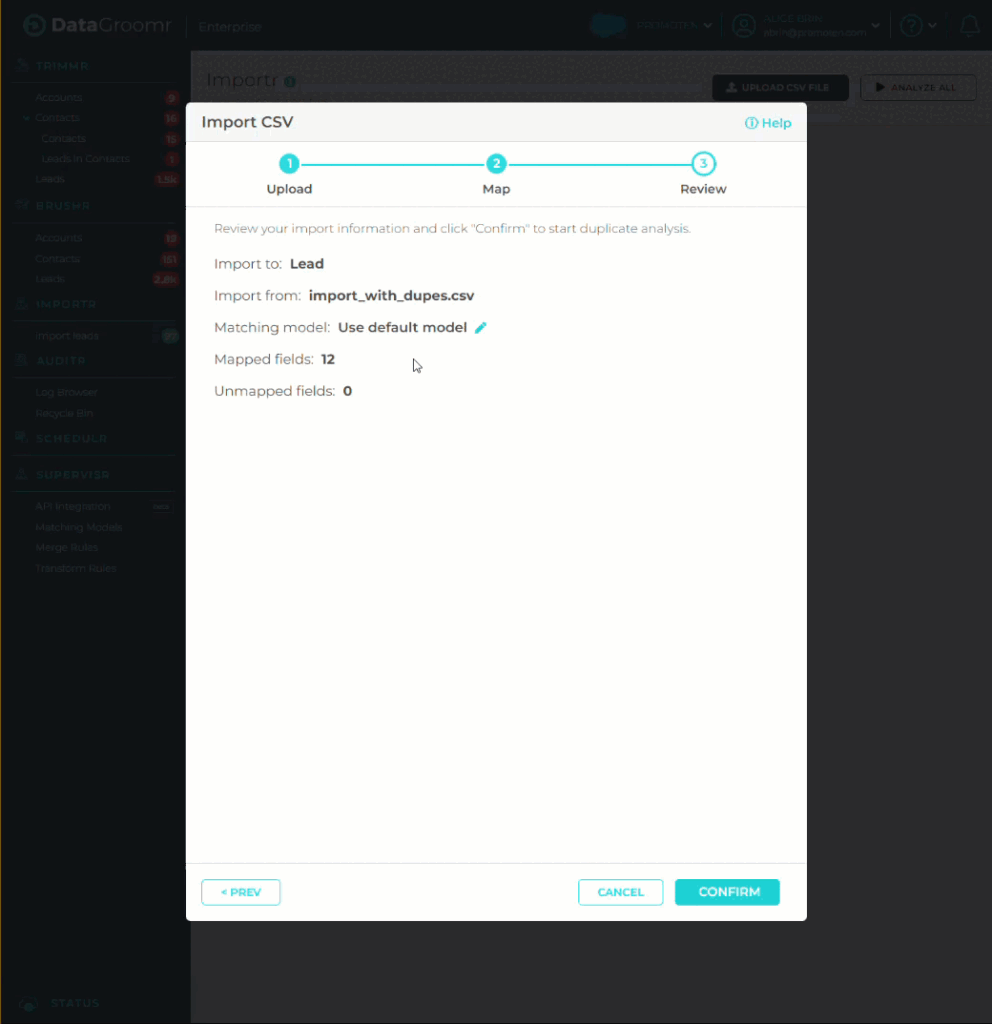The width and height of the screenshot is (992, 1024).
Task: Open Help from the Import CSV dialog header
Action: (768, 123)
